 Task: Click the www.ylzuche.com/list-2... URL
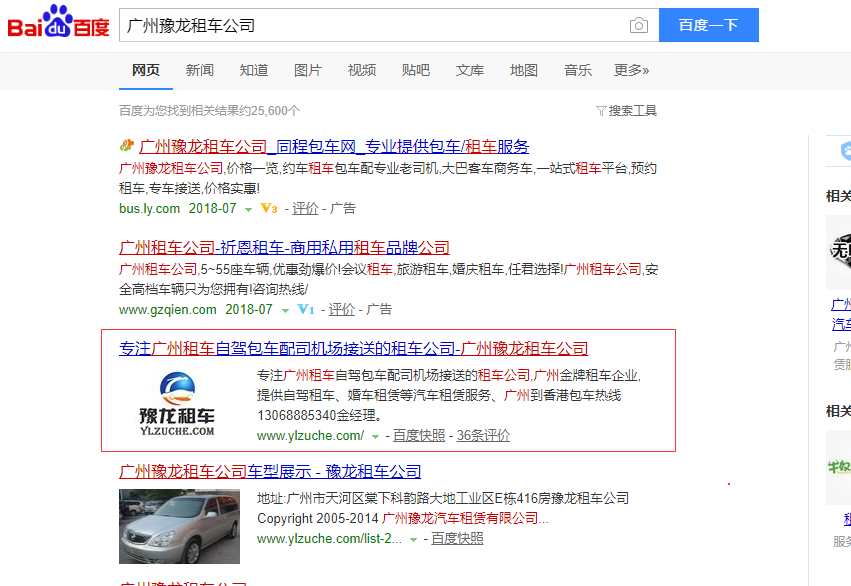point(329,539)
